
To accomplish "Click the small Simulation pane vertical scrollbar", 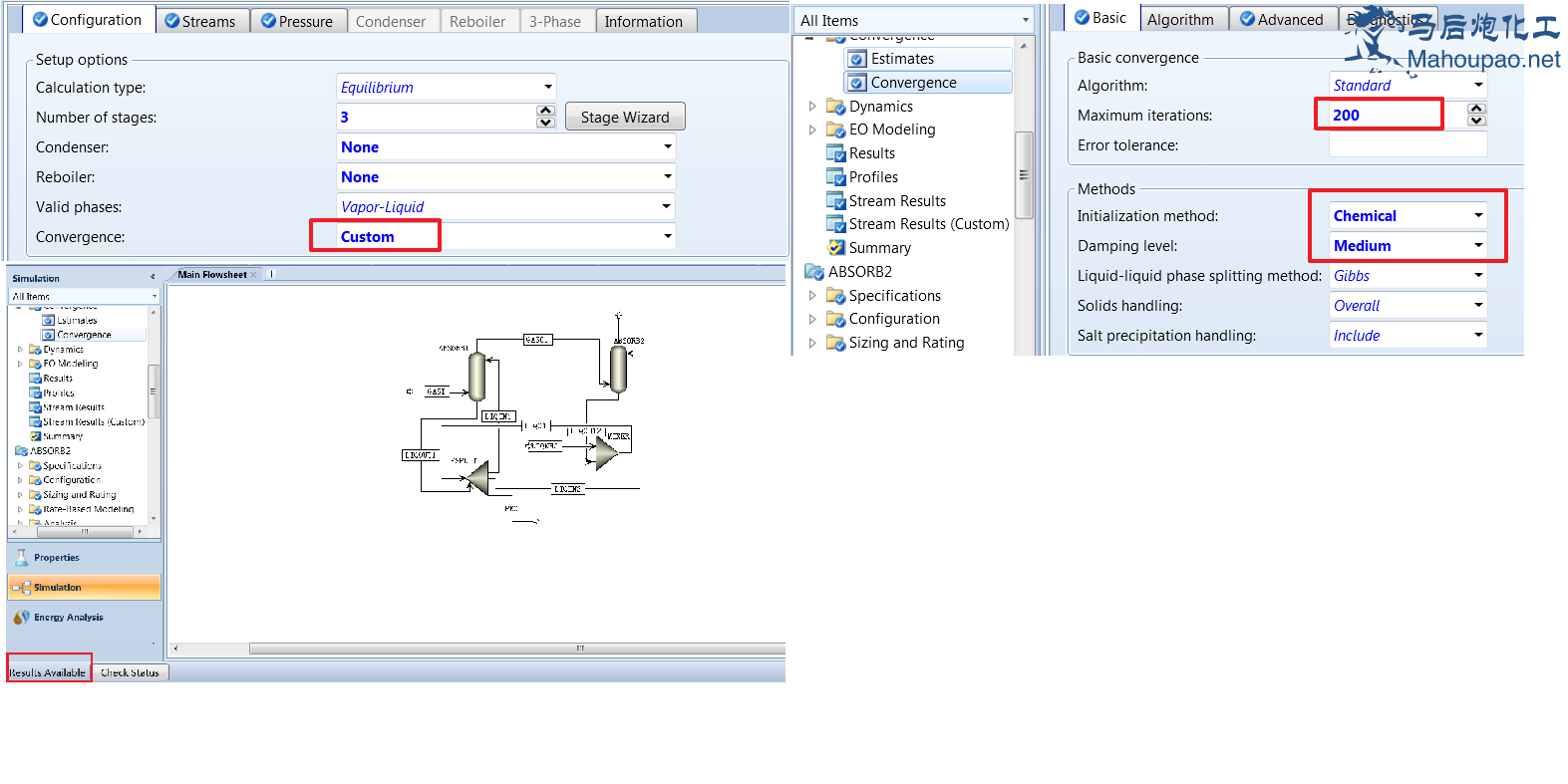I will pyautogui.click(x=154, y=392).
